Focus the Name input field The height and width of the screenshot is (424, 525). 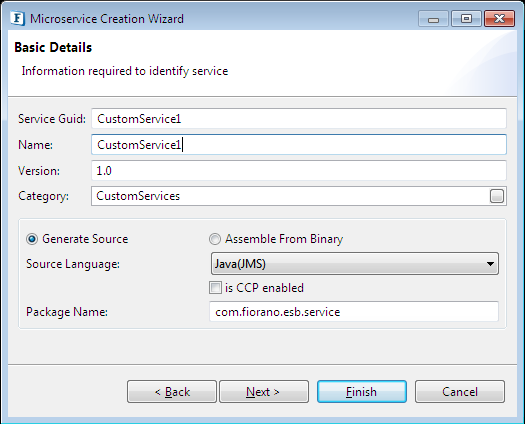[x=299, y=145]
